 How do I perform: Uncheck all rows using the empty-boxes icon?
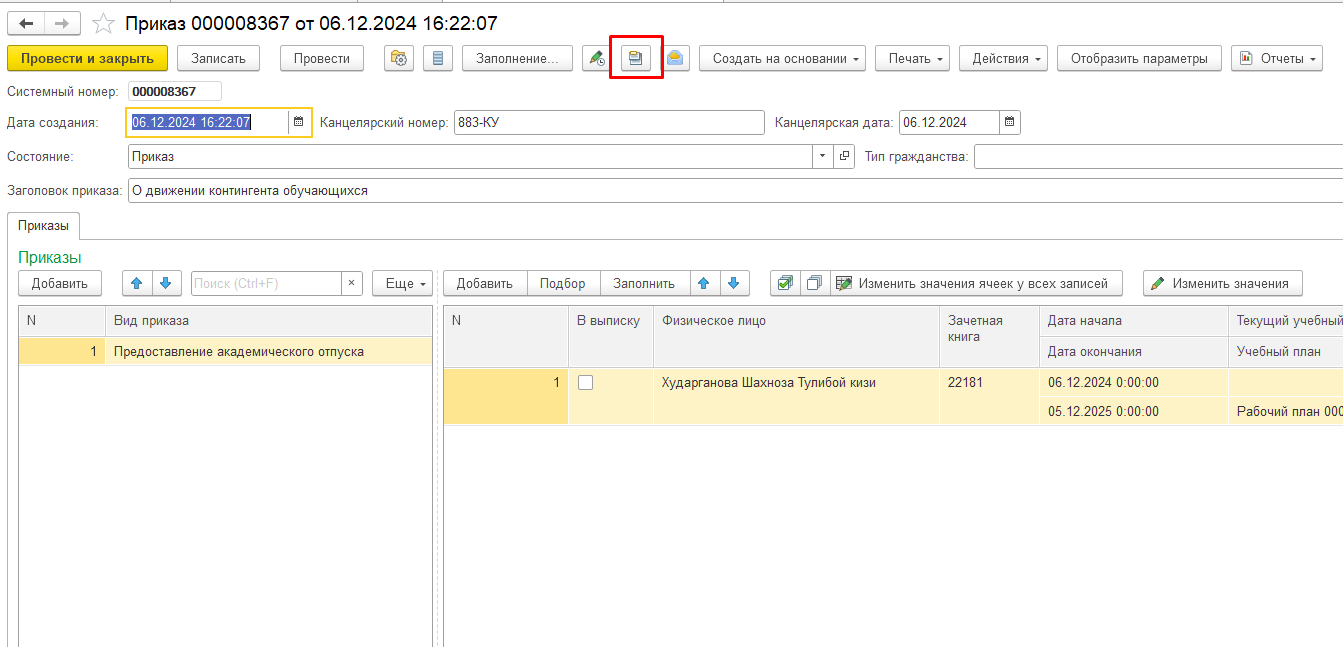pos(814,283)
